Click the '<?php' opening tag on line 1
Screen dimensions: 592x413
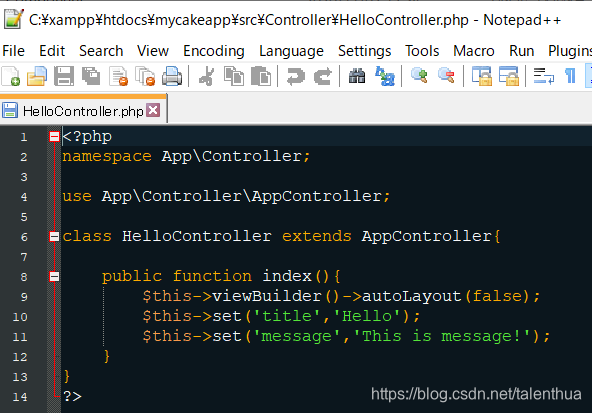87,136
